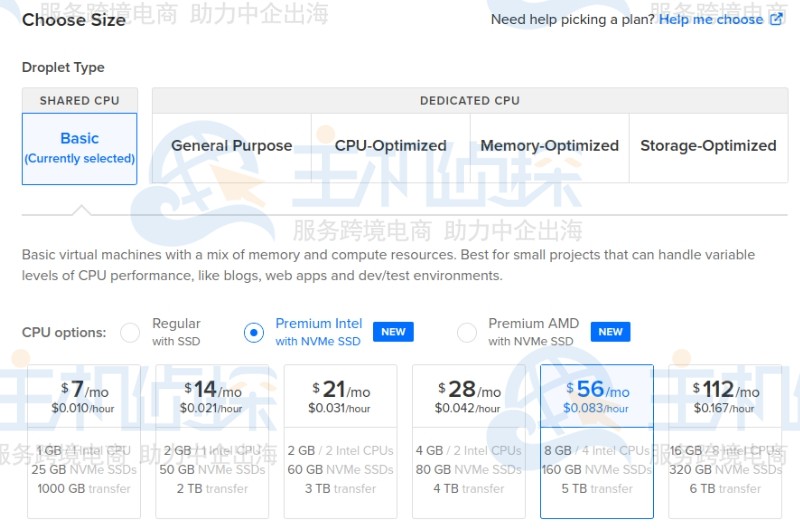Pick the Storage-Optimized droplet type
Viewport: 800px width, 530px height.
708,146
